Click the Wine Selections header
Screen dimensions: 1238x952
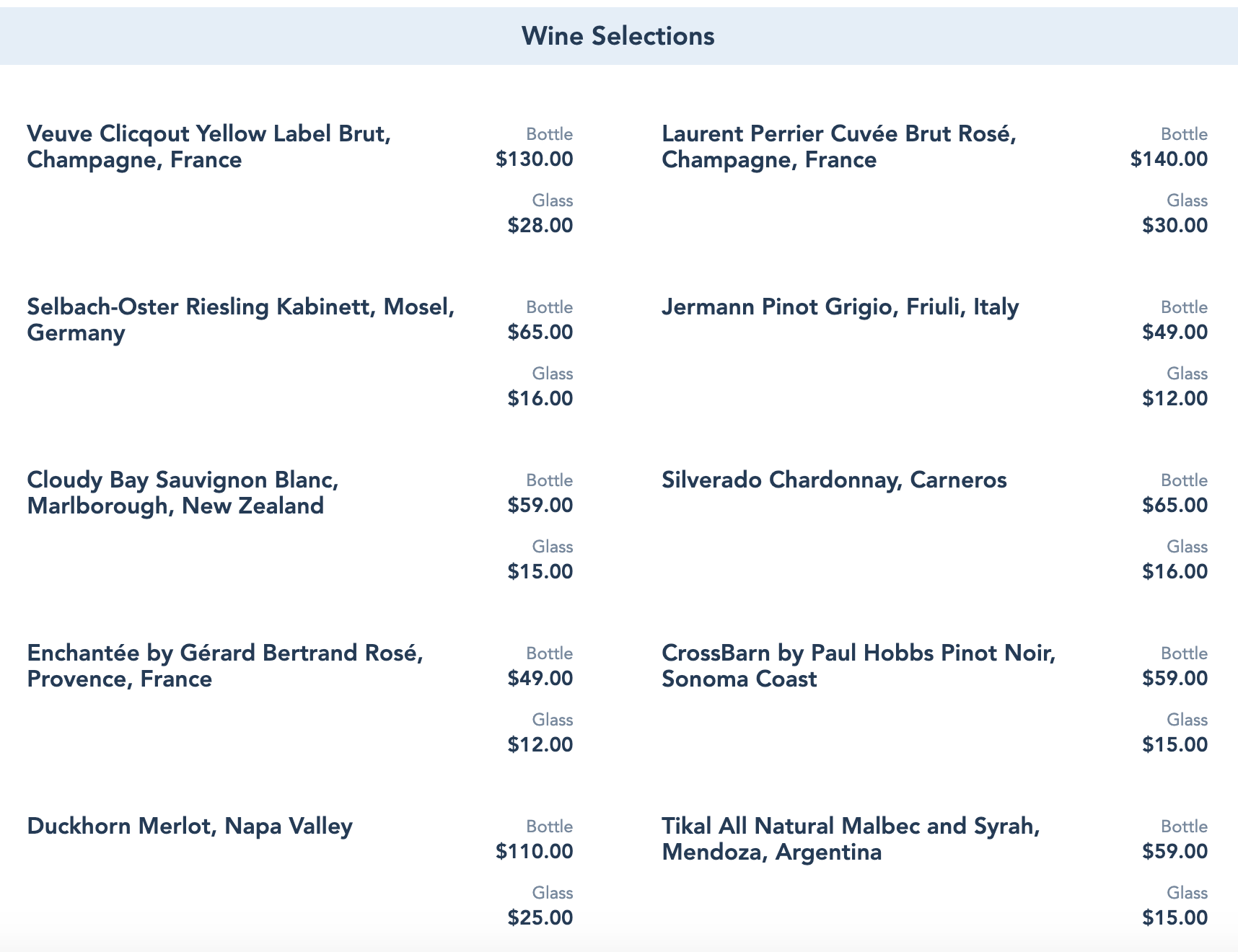coord(618,36)
